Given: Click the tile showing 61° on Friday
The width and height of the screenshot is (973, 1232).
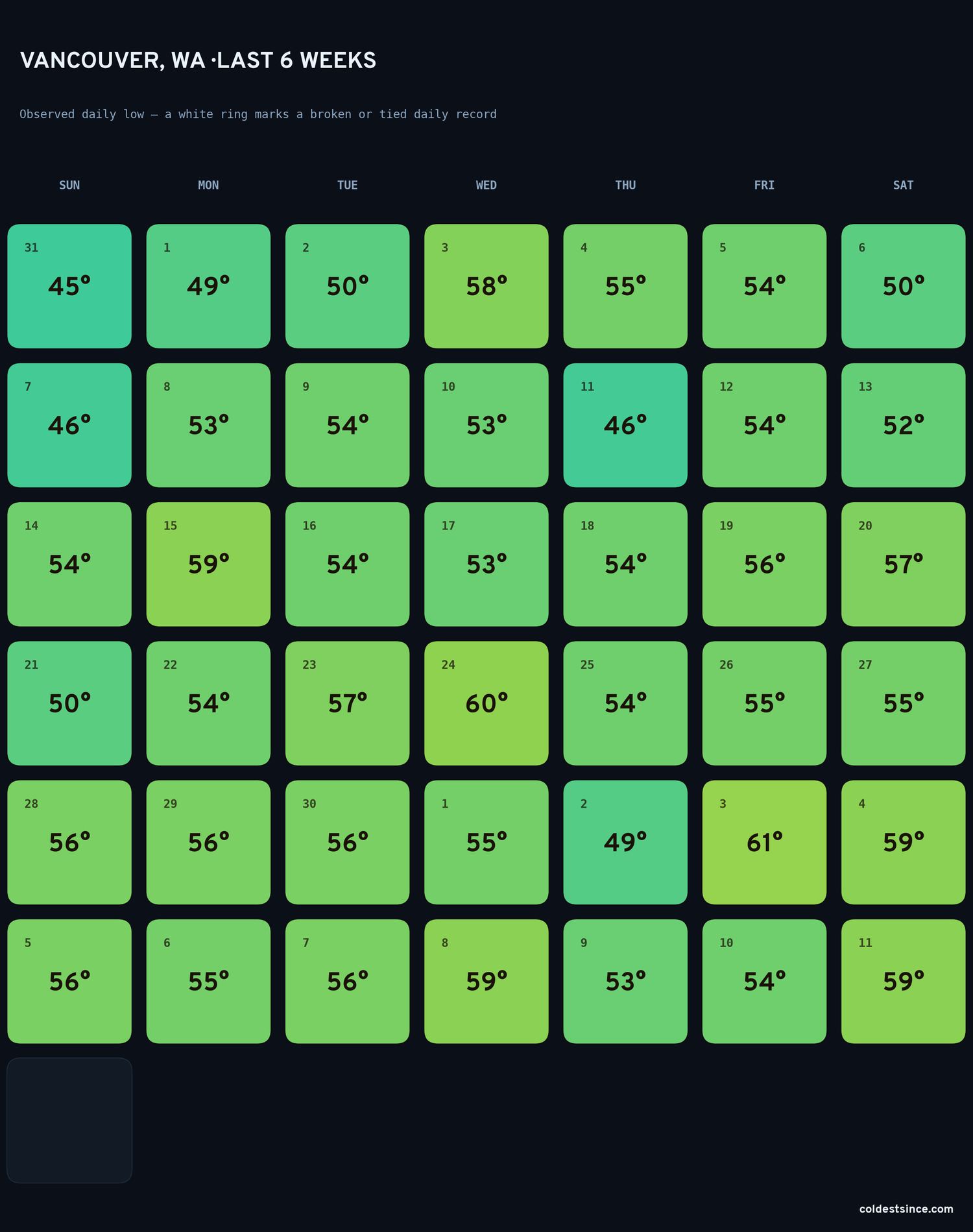Looking at the screenshot, I should point(764,842).
